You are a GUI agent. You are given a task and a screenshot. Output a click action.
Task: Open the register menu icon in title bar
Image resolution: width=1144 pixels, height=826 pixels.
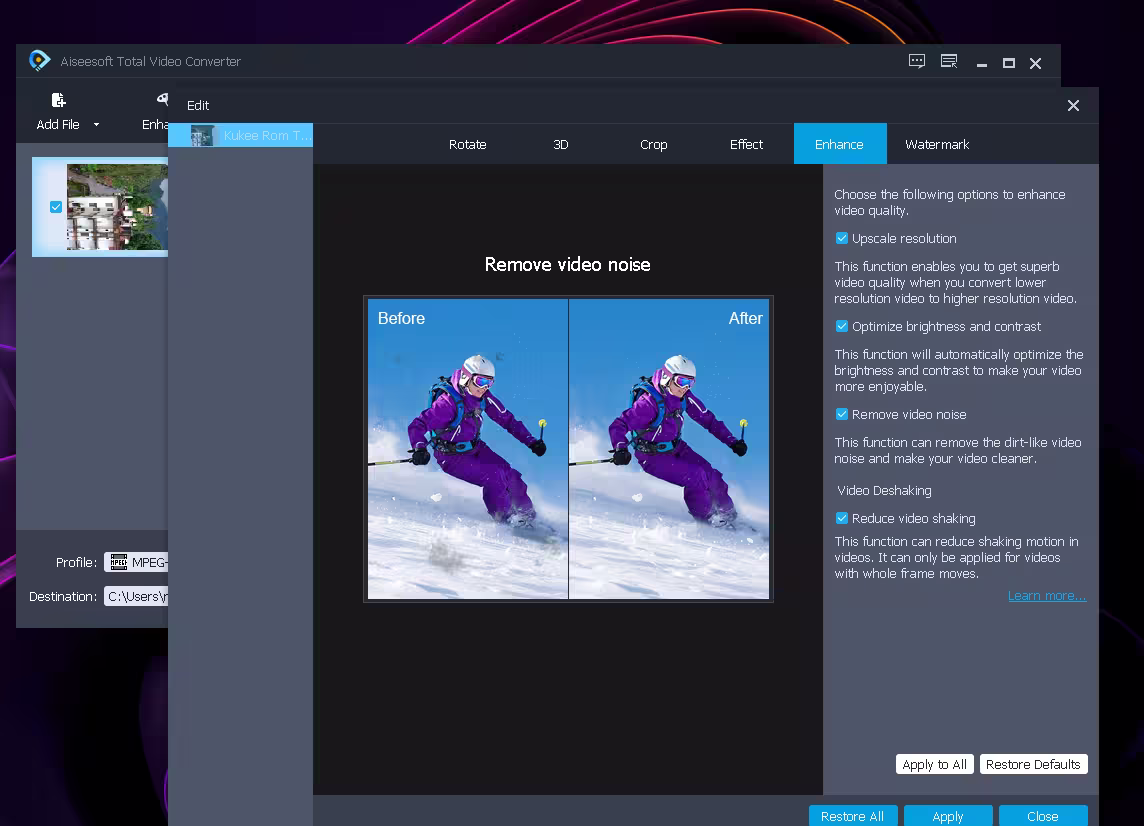click(x=948, y=61)
